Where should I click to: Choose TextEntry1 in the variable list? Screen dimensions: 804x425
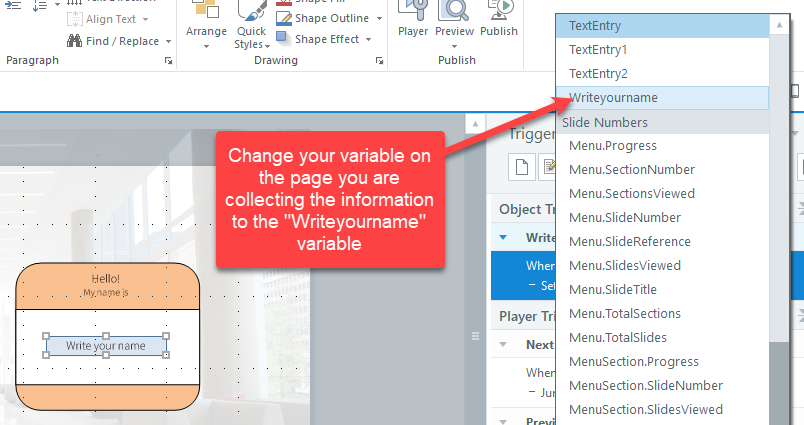(598, 49)
